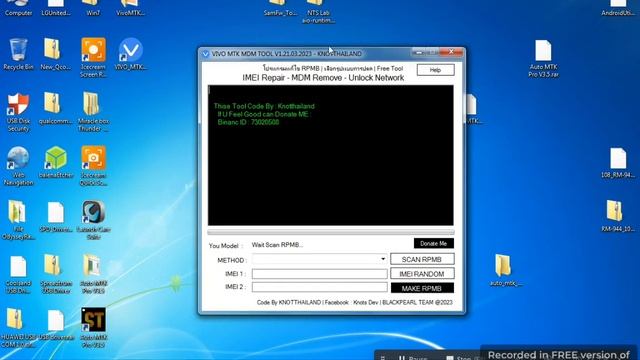Select the HUAWEI USB COM zip folder
640x360 pixels.
pos(15,319)
